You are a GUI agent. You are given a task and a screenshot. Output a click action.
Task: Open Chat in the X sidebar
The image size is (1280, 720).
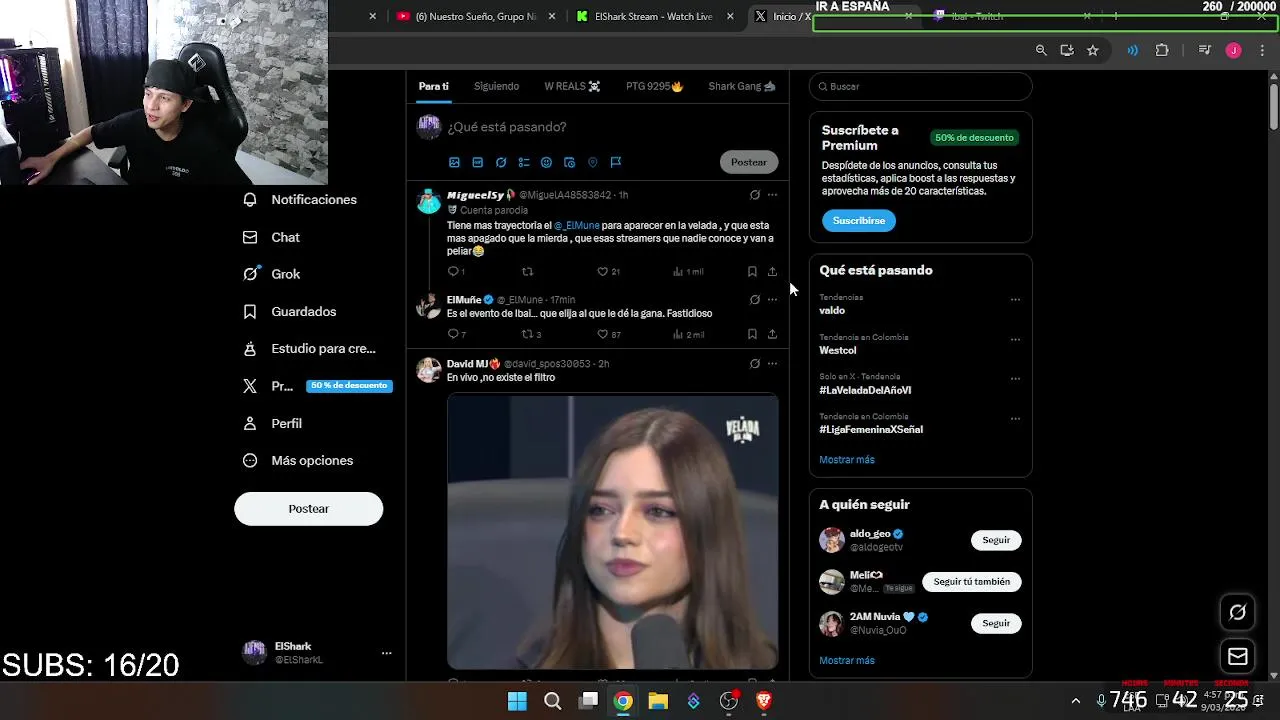point(272,237)
